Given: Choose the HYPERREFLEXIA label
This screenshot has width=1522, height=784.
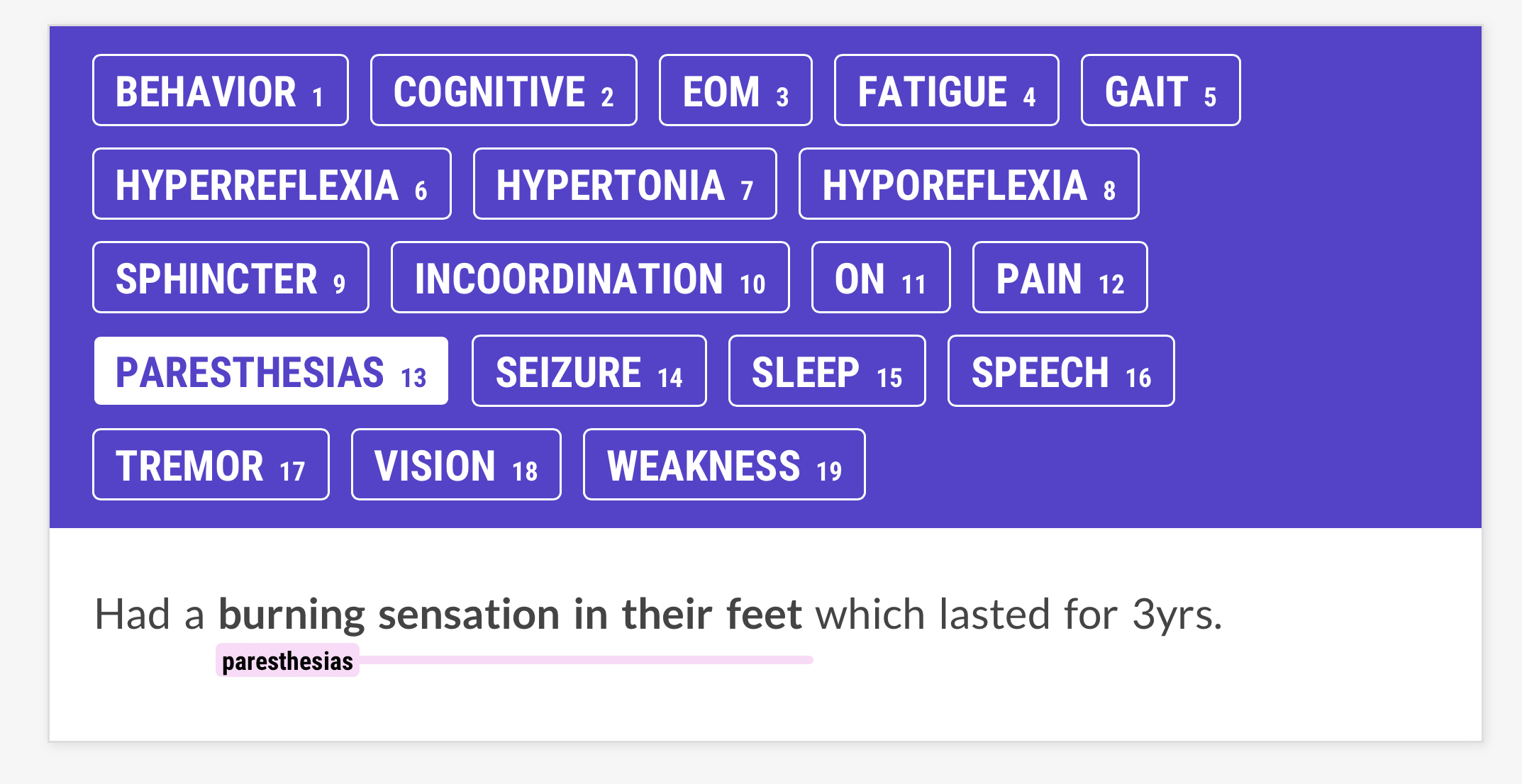Looking at the screenshot, I should pyautogui.click(x=272, y=184).
